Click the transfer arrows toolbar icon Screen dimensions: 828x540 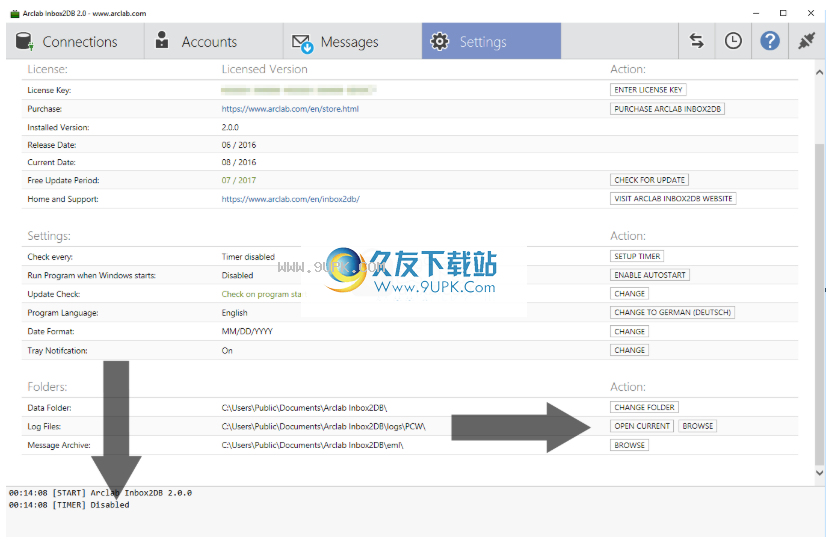697,41
